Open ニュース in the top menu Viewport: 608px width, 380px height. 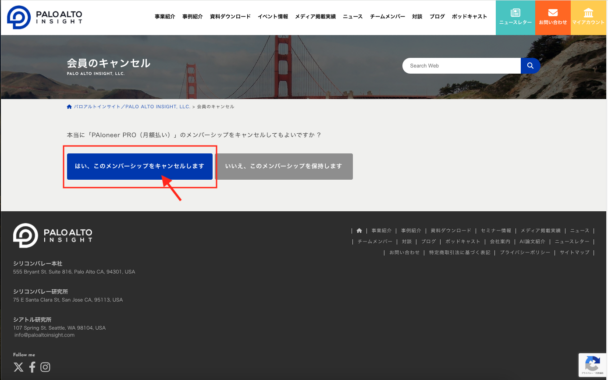[x=353, y=17]
